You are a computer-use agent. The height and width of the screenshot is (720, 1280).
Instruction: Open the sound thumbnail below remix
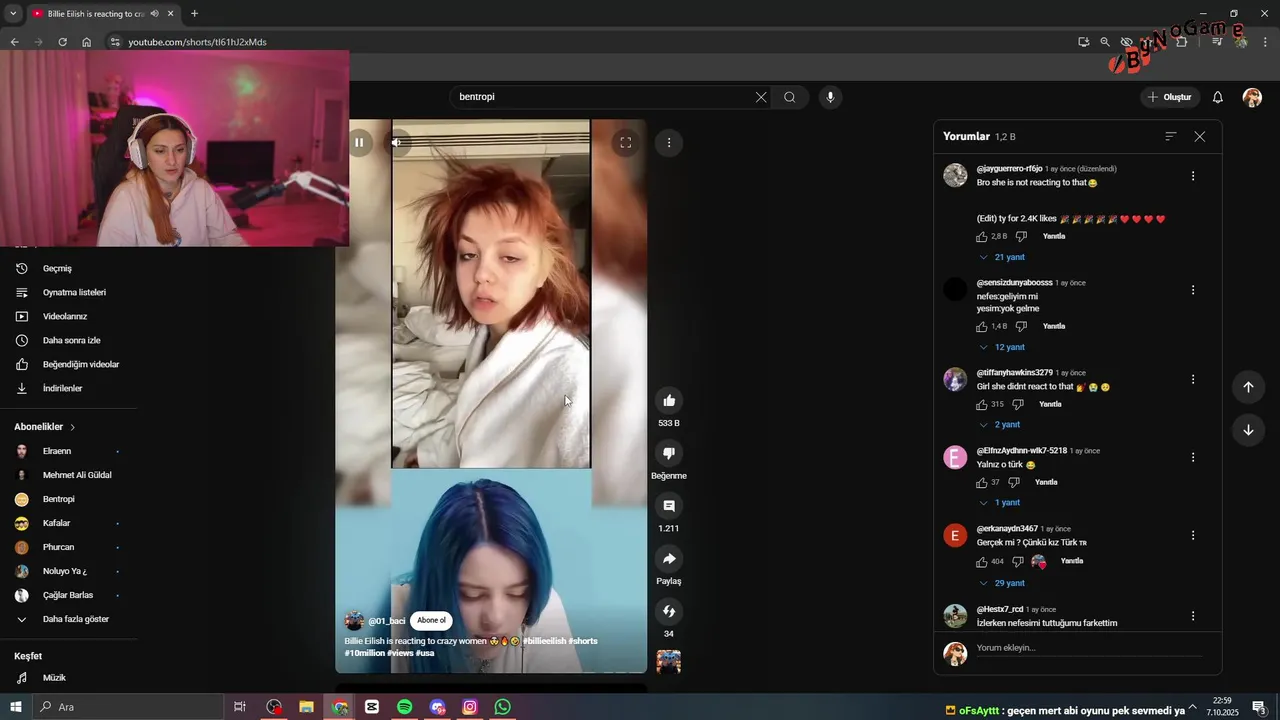(669, 661)
